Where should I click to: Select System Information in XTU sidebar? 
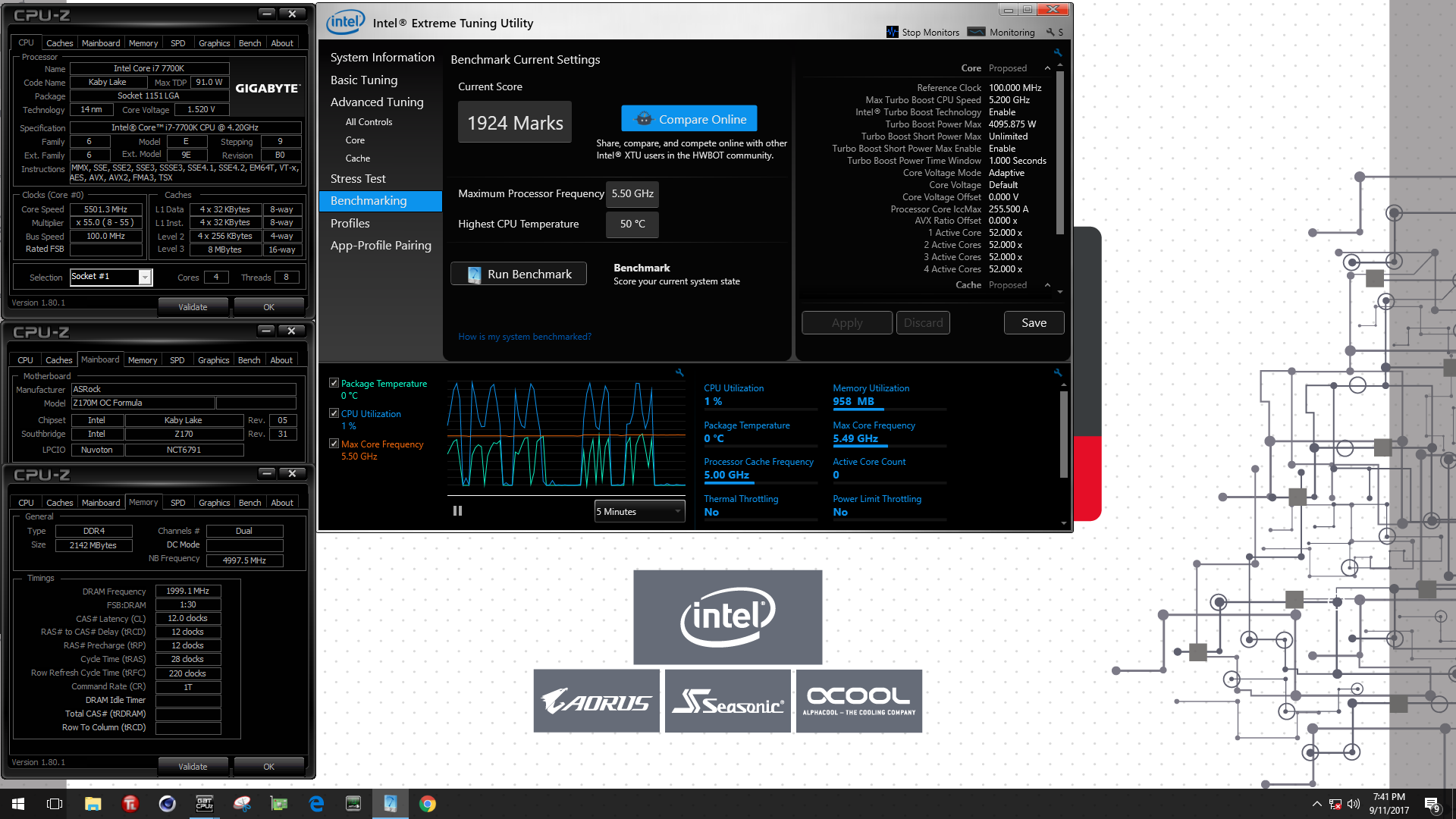click(382, 57)
